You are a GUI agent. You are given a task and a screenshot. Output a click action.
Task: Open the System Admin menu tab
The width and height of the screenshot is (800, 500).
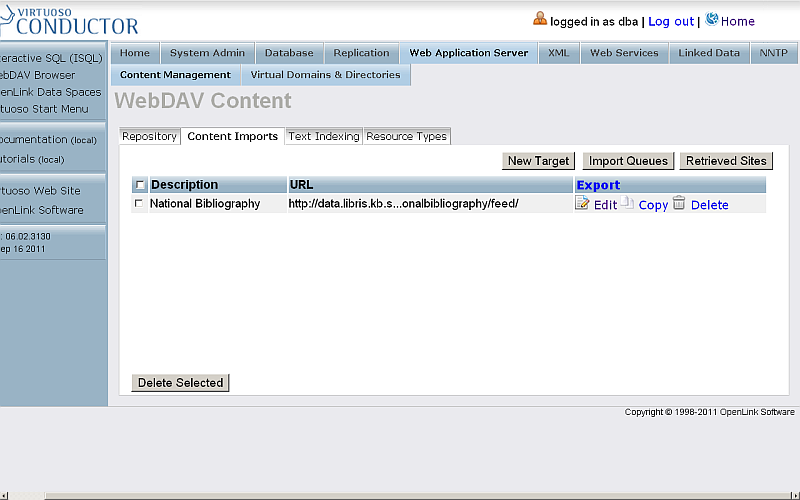207,53
